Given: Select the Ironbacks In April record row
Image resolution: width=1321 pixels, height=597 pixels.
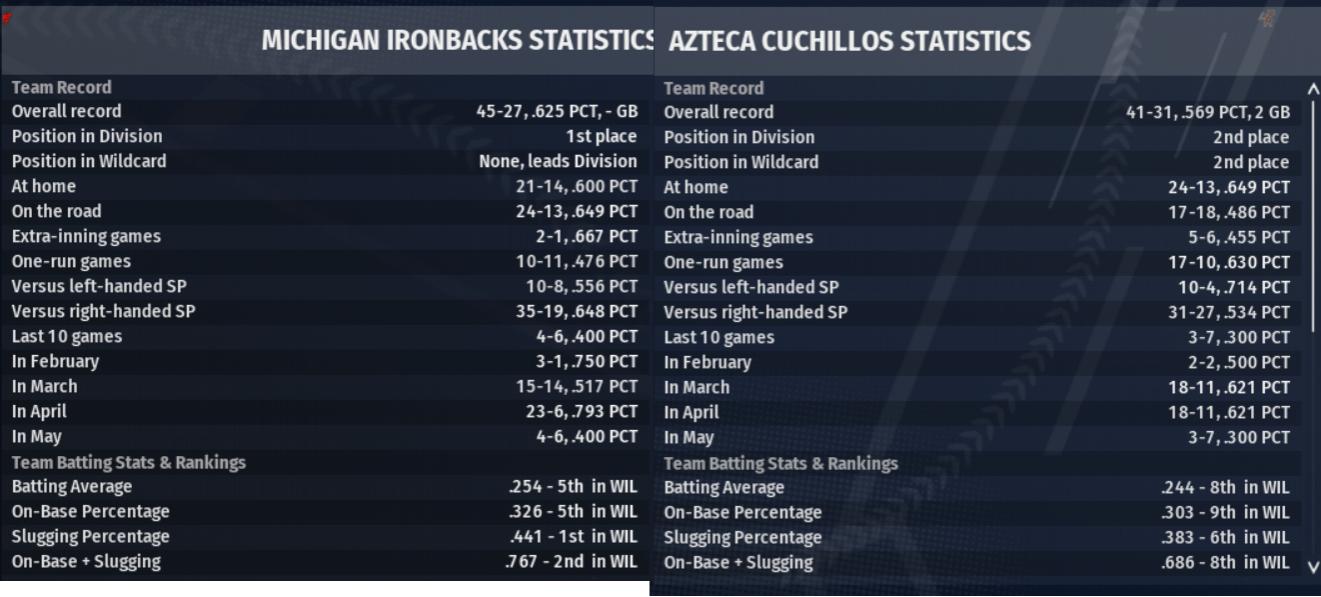Looking at the screenshot, I should (324, 411).
